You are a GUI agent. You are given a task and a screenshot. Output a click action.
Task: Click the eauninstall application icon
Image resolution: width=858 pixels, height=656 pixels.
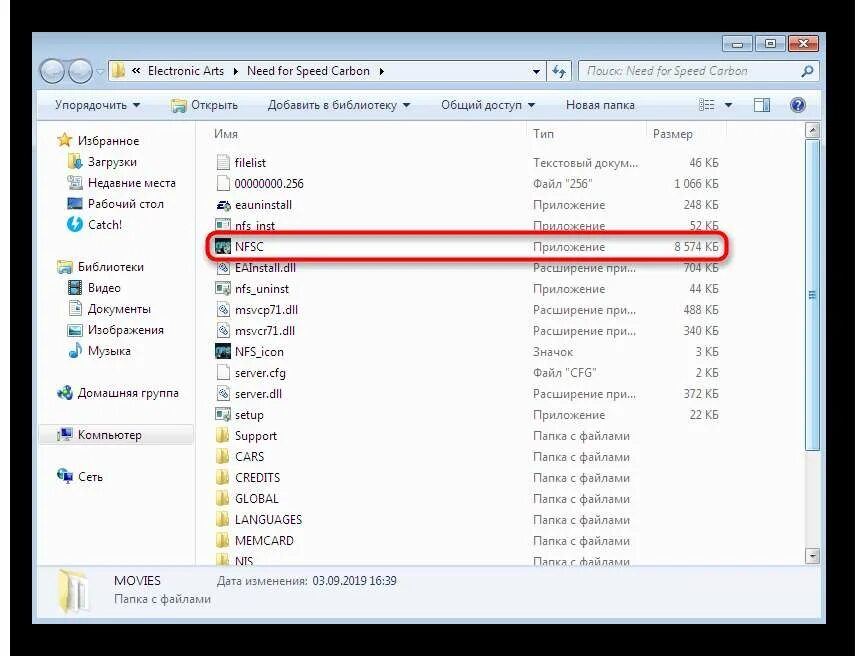pos(223,205)
